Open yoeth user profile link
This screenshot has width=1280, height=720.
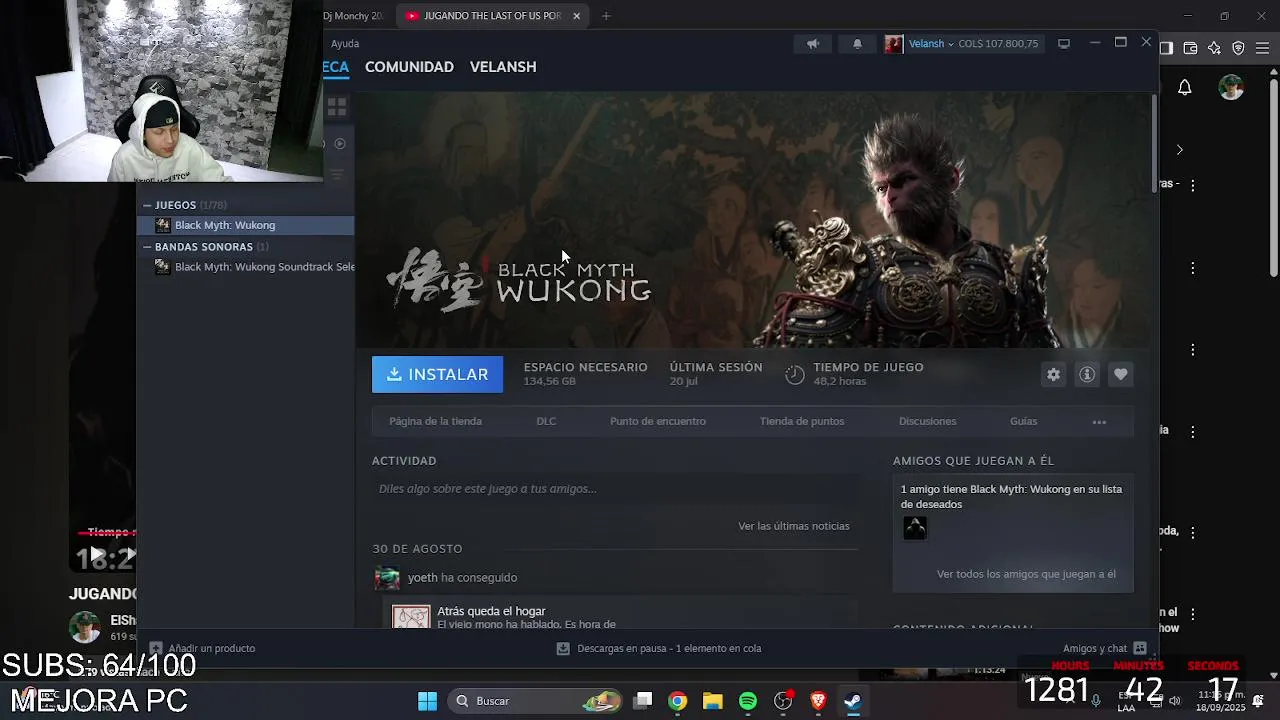[x=422, y=577]
